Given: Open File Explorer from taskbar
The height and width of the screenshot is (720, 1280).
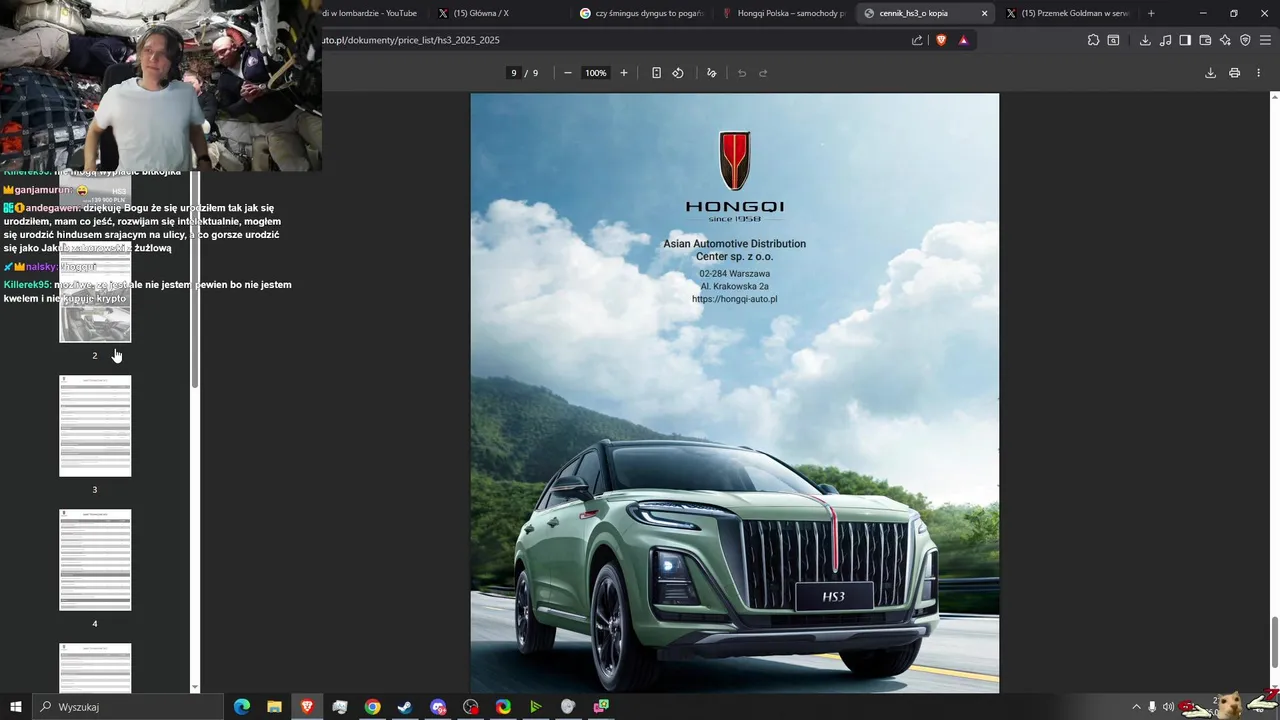Looking at the screenshot, I should click(x=274, y=707).
